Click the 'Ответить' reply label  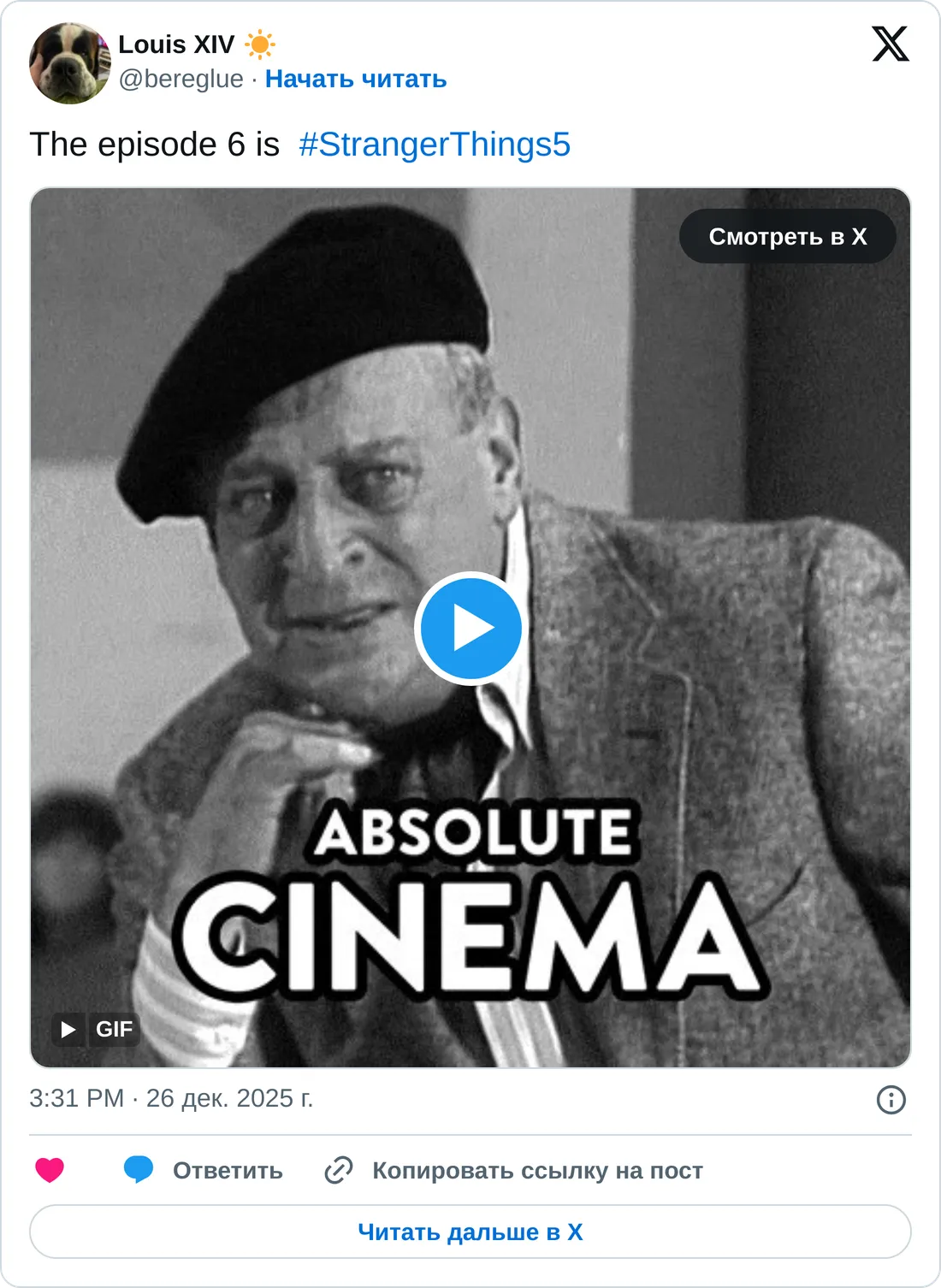pos(228,1171)
